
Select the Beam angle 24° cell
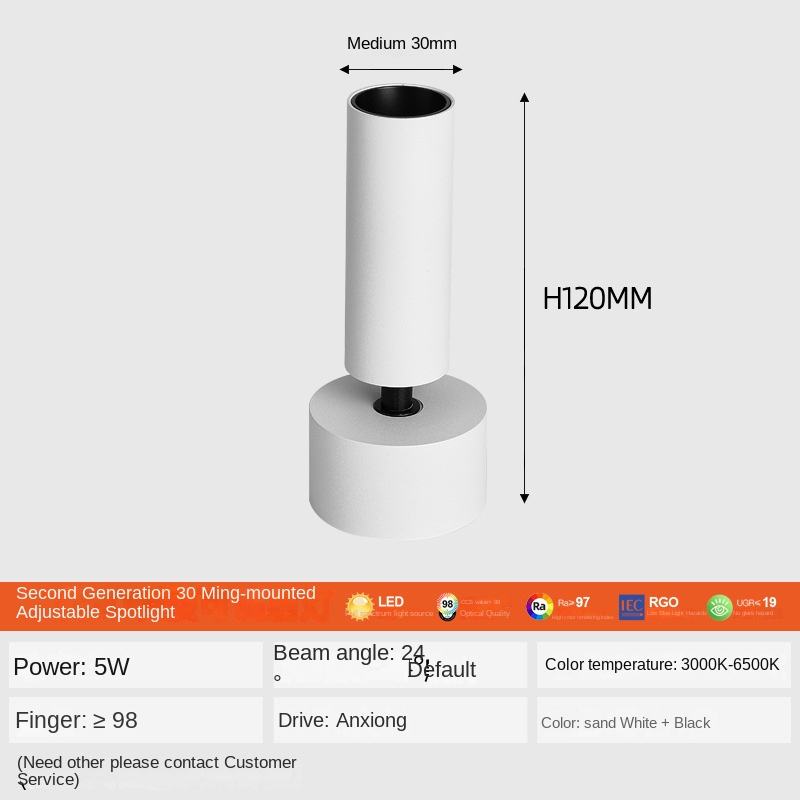(400, 665)
